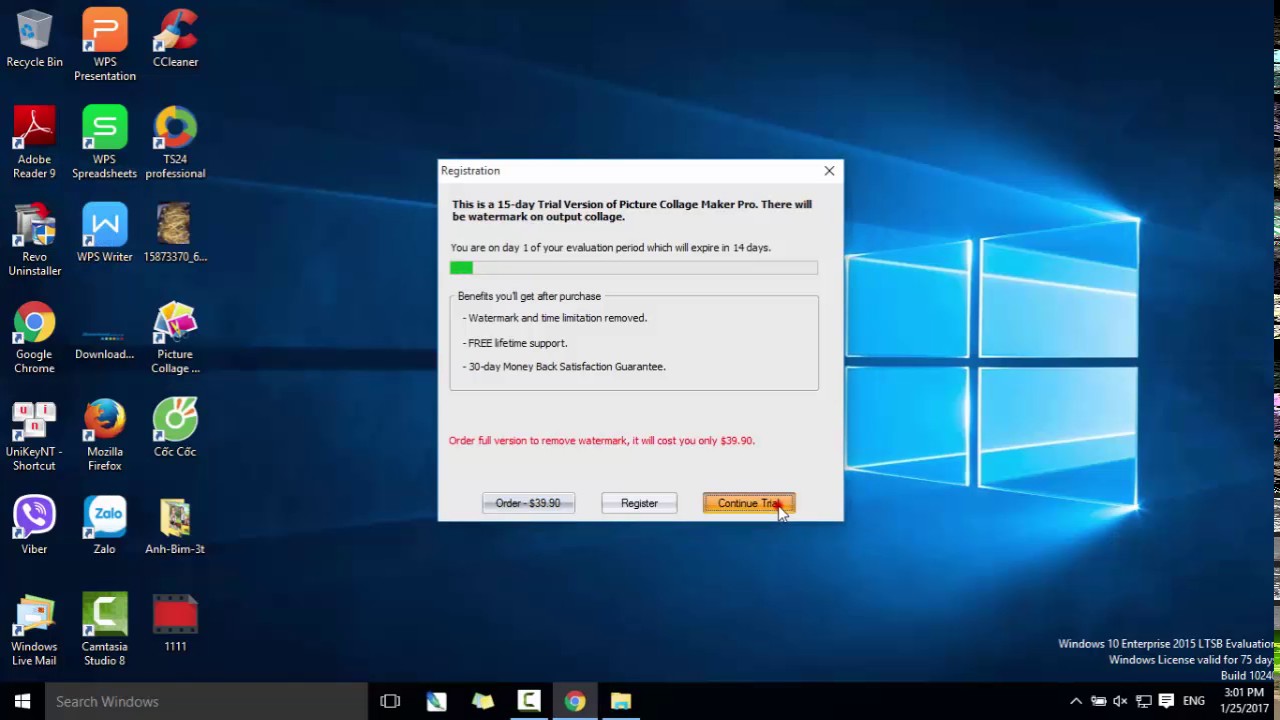Open Task View from the taskbar

tap(390, 701)
